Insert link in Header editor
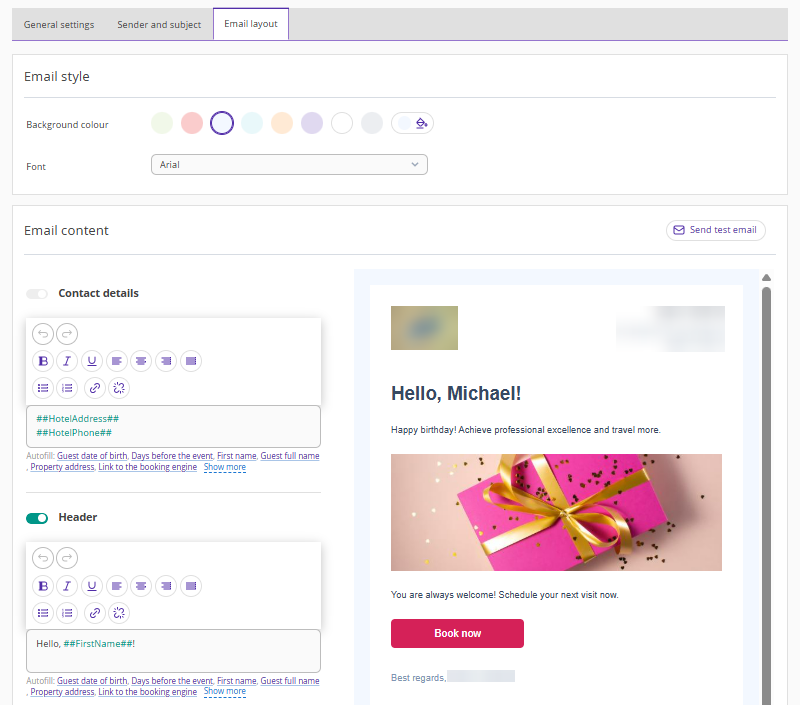 94,613
